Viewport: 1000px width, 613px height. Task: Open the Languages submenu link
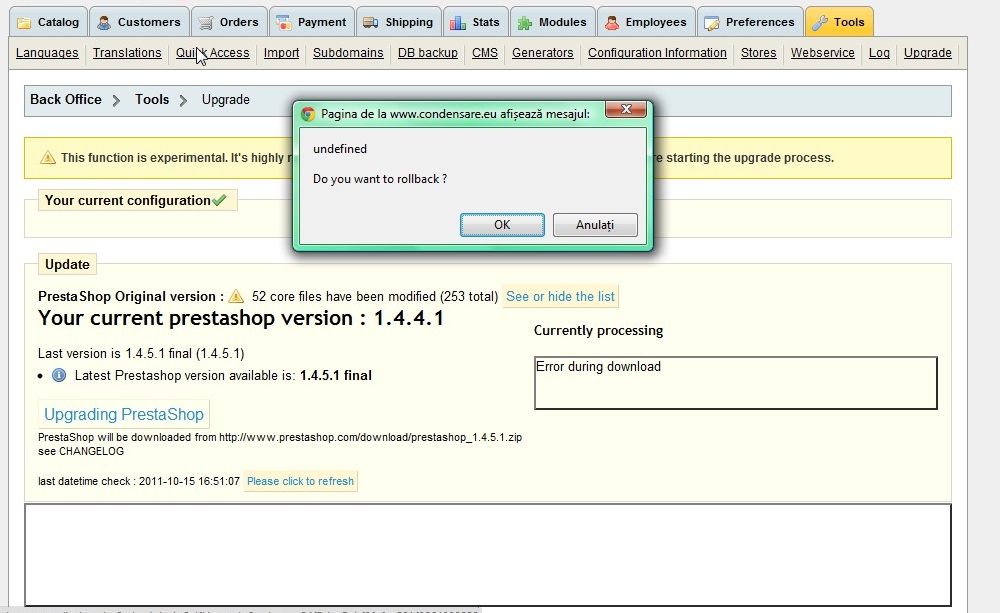47,53
